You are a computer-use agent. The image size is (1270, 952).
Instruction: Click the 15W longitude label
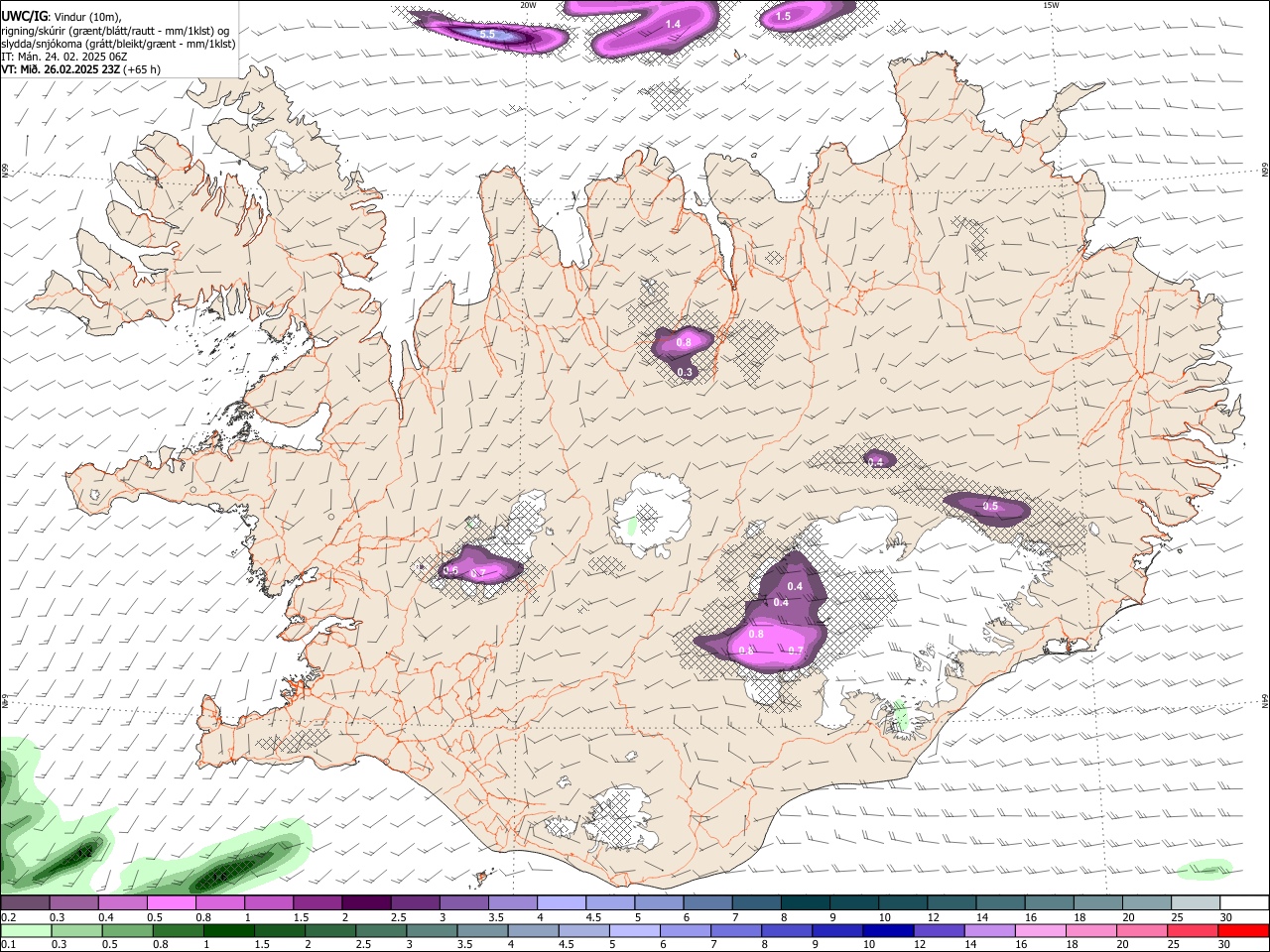(1051, 5)
